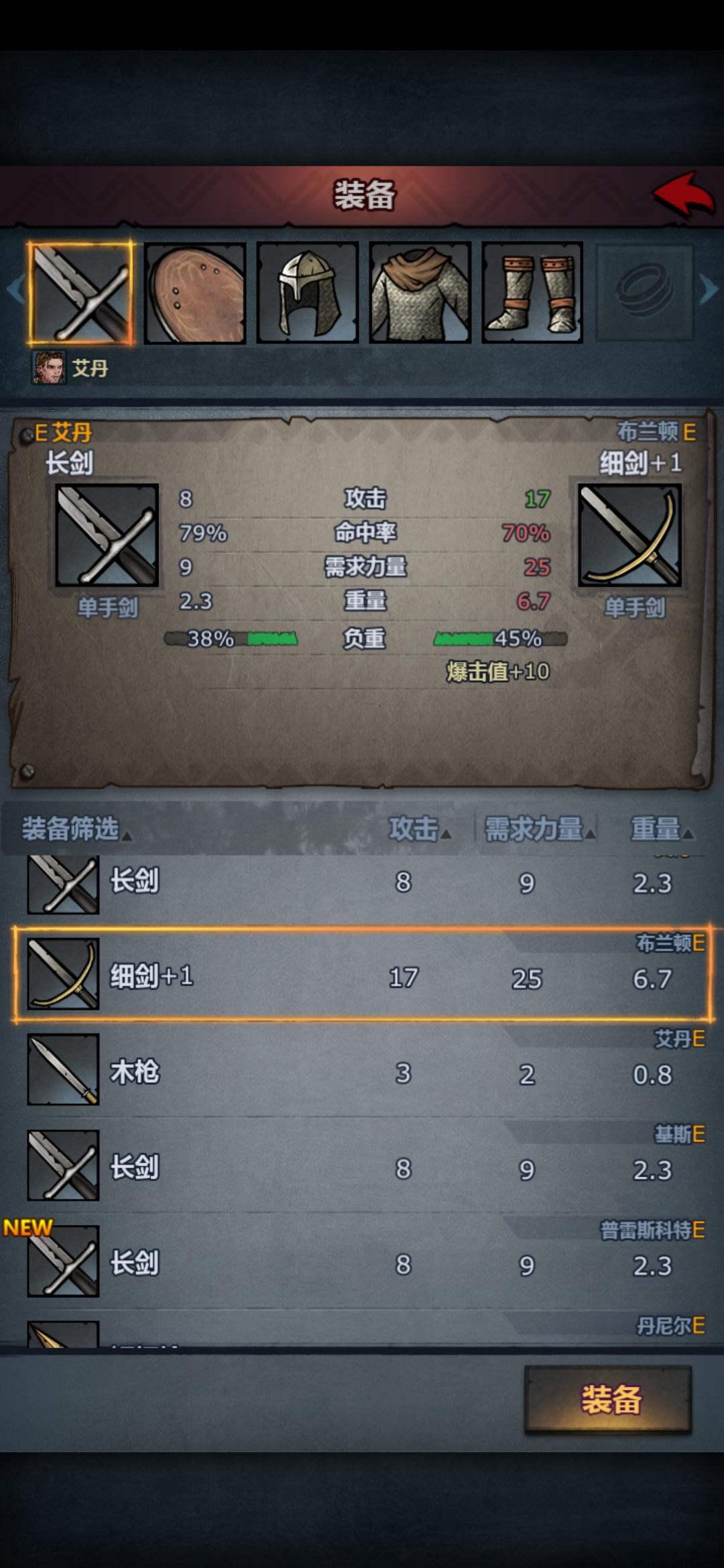The width and height of the screenshot is (724, 1568).
Task: Select the boots equipment slot
Action: (532, 293)
